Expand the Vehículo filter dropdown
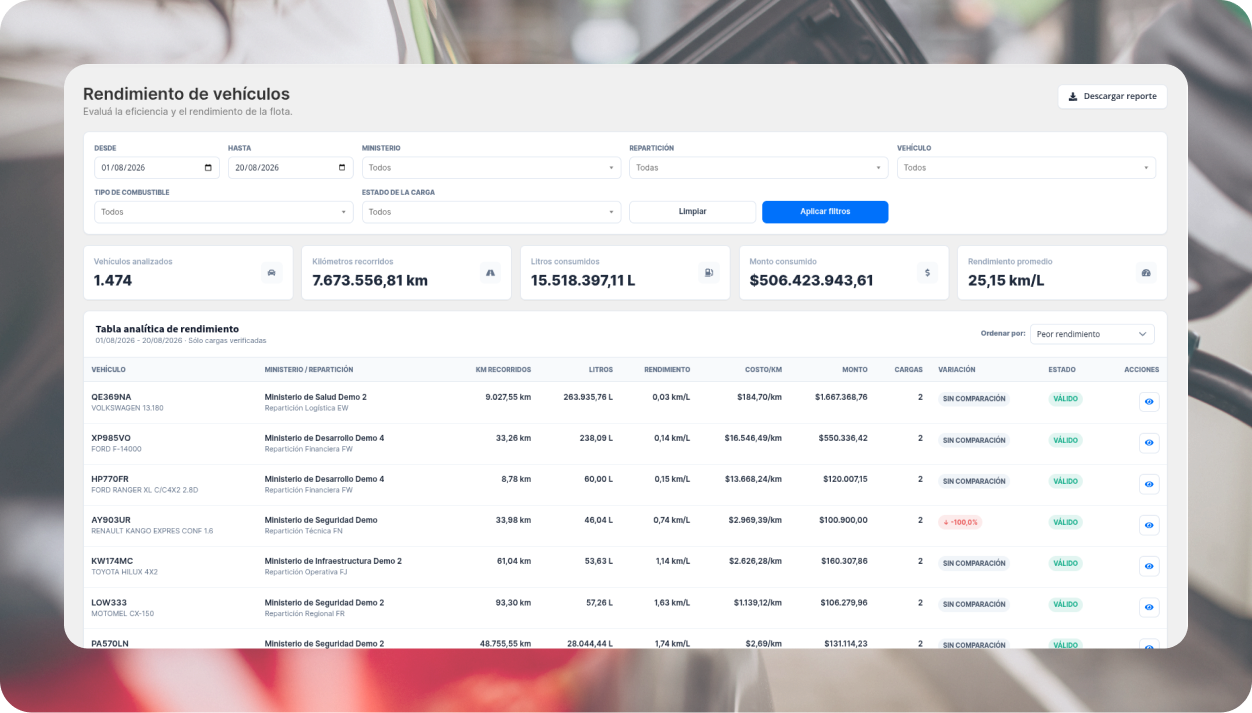This screenshot has height=713, width=1252. pyautogui.click(x=1026, y=168)
